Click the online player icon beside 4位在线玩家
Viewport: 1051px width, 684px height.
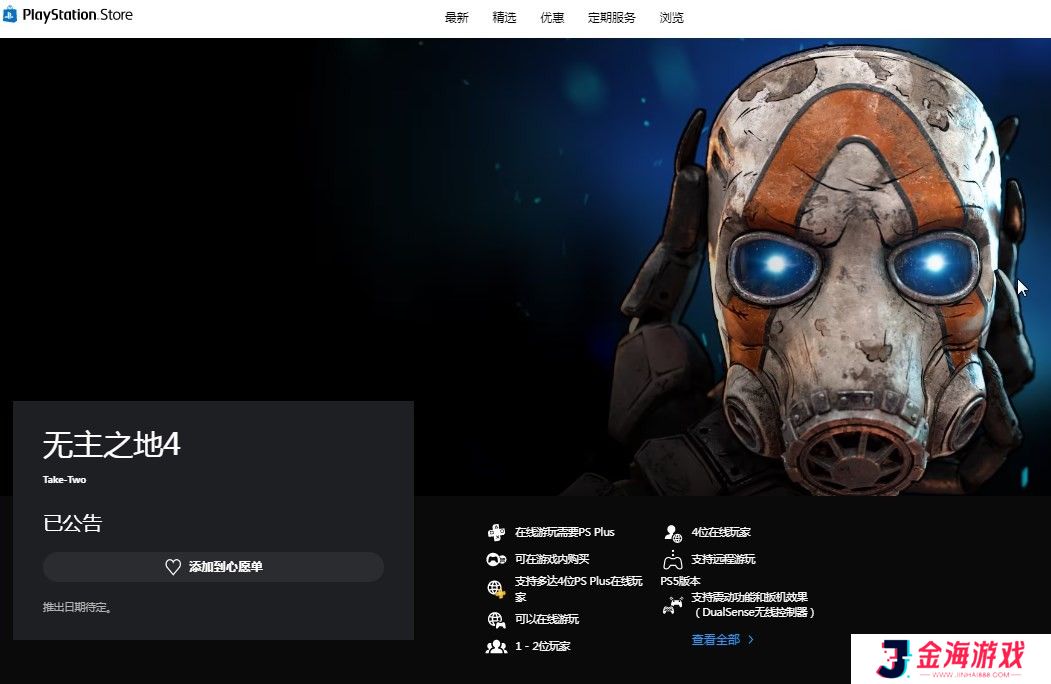(672, 532)
